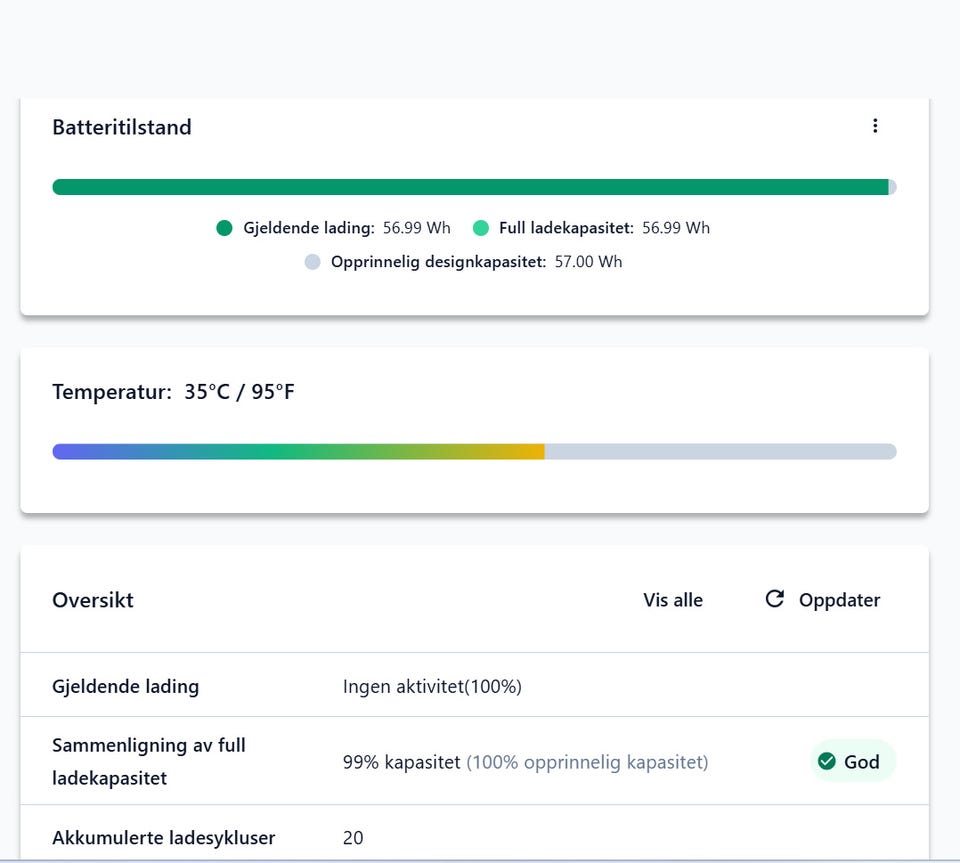
Task: Click the dark green Gjeldende lading legend dot
Action: (224, 228)
